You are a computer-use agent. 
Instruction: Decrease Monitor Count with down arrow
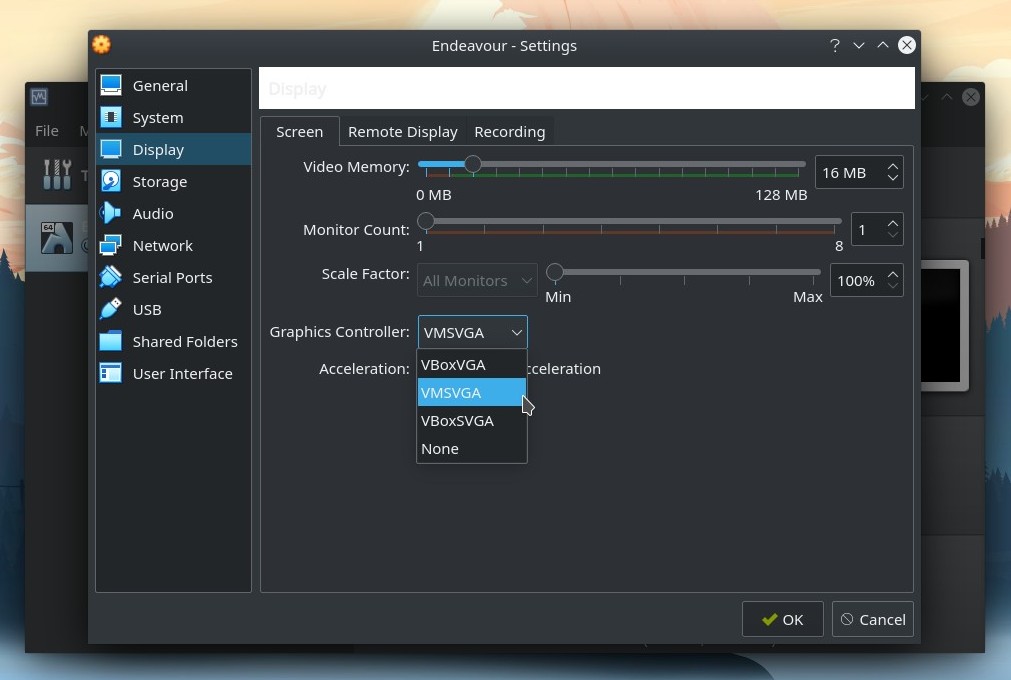[892, 236]
